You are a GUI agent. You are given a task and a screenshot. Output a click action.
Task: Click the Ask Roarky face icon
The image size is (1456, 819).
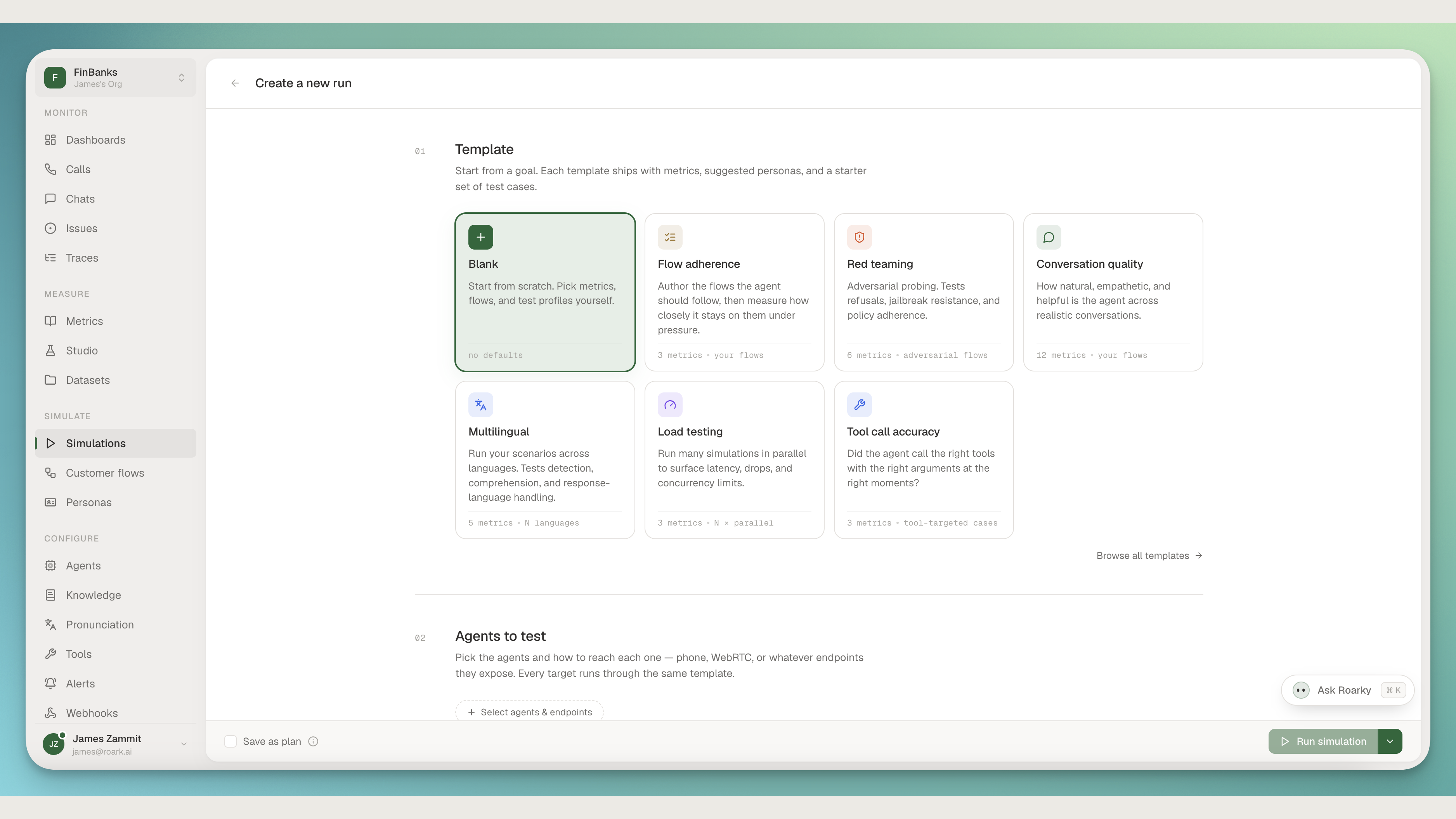1300,690
